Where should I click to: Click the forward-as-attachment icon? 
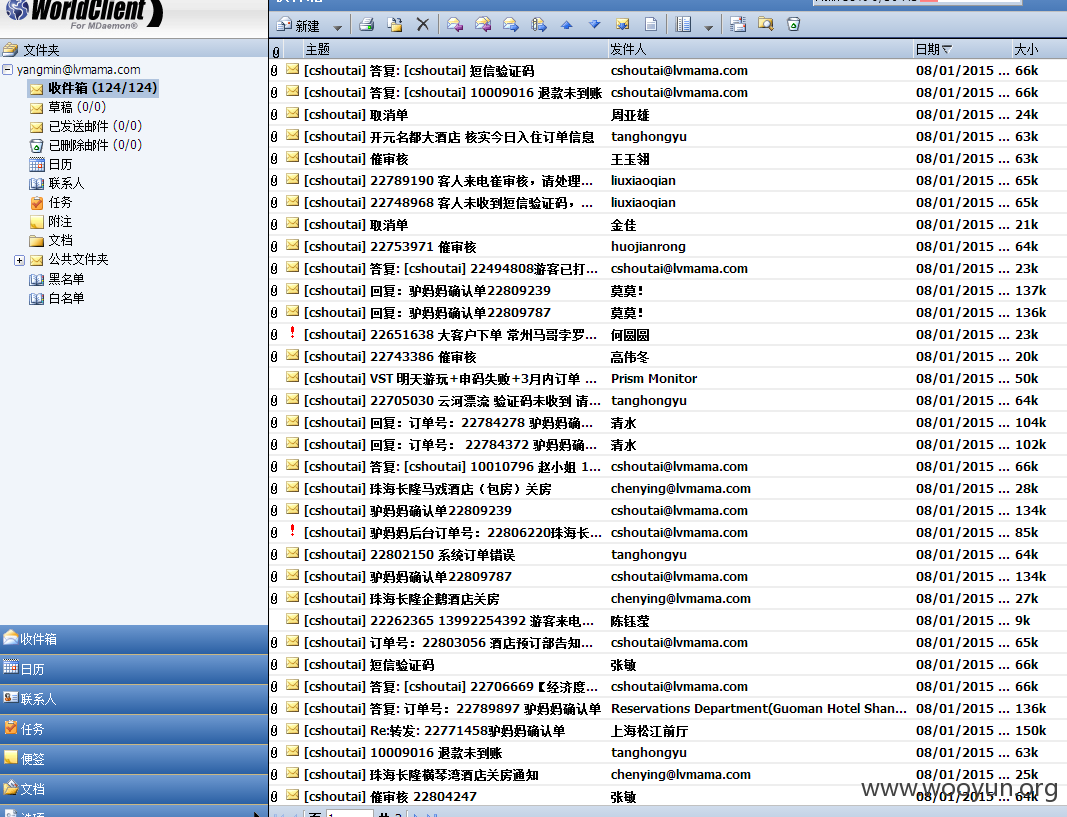point(539,24)
